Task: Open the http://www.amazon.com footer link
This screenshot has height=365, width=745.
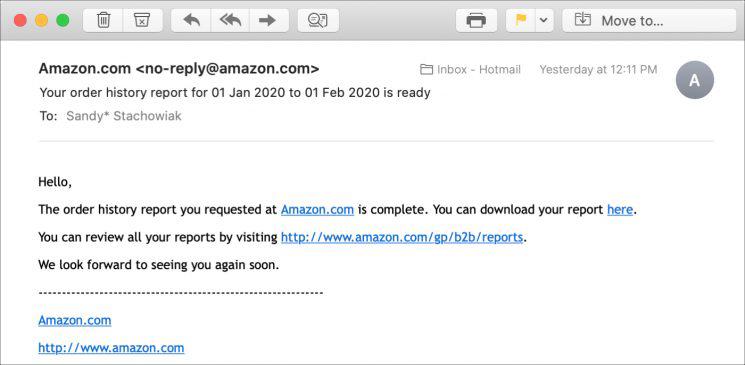Action: (x=111, y=348)
